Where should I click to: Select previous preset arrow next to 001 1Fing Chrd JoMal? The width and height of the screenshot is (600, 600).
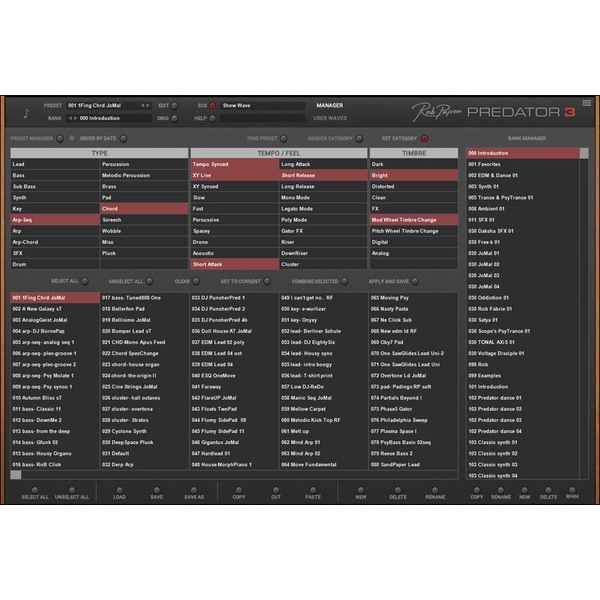(x=142, y=106)
